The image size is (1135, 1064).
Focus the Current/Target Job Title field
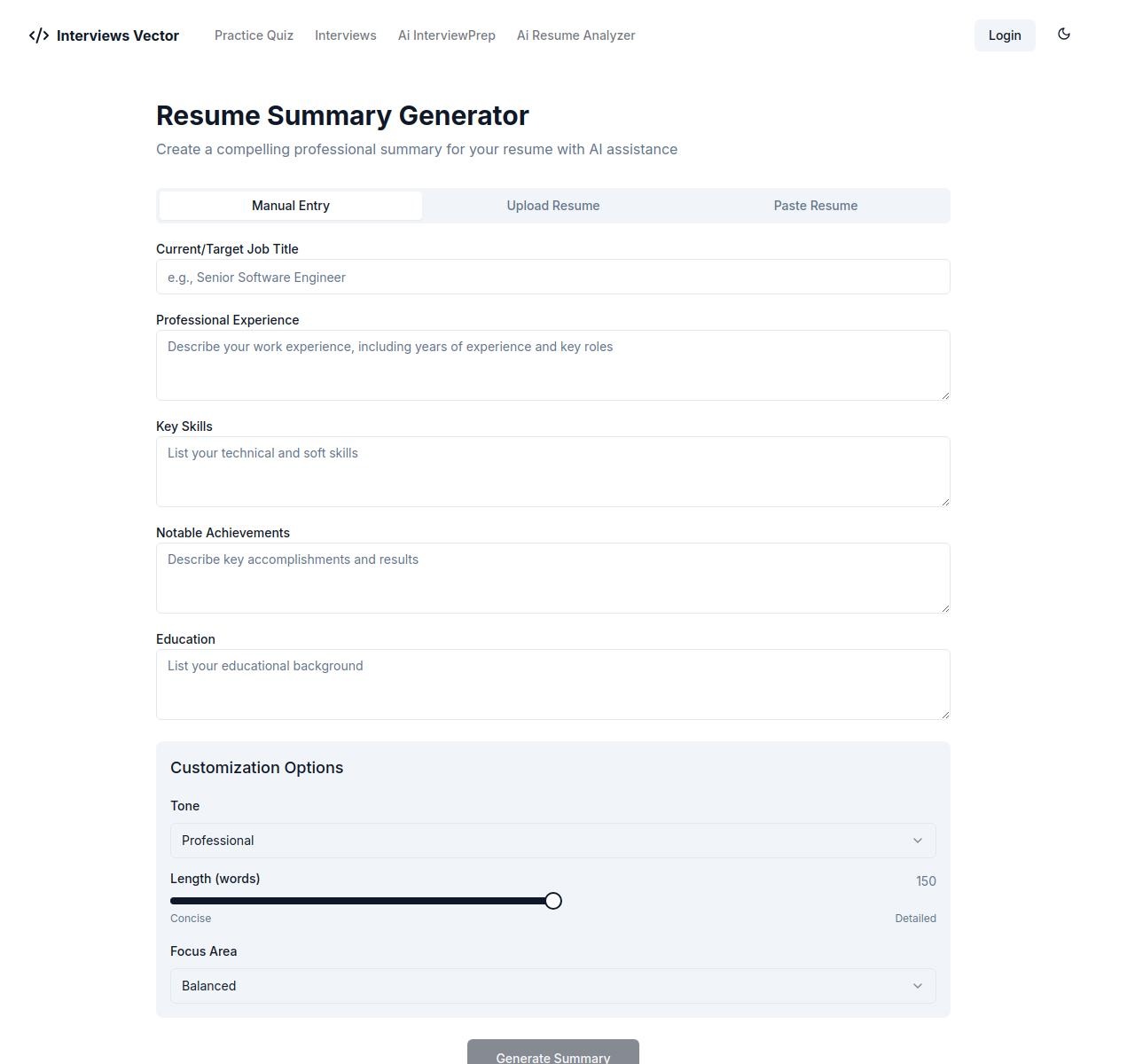(552, 278)
